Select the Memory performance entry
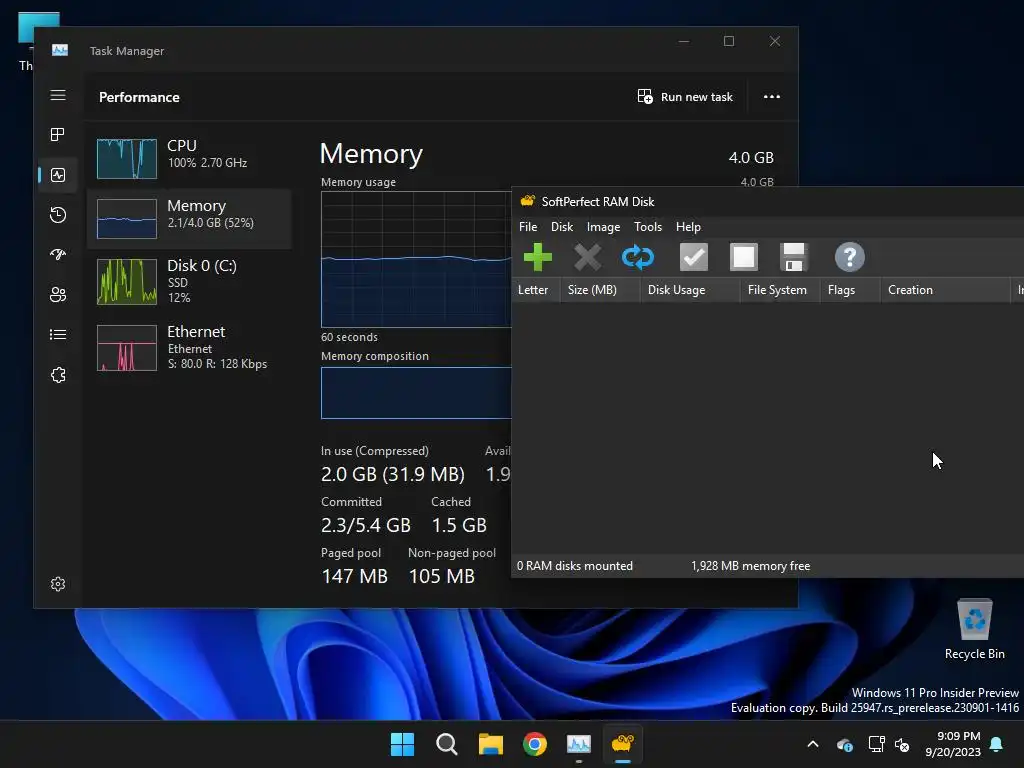This screenshot has height=768, width=1024. (x=189, y=219)
